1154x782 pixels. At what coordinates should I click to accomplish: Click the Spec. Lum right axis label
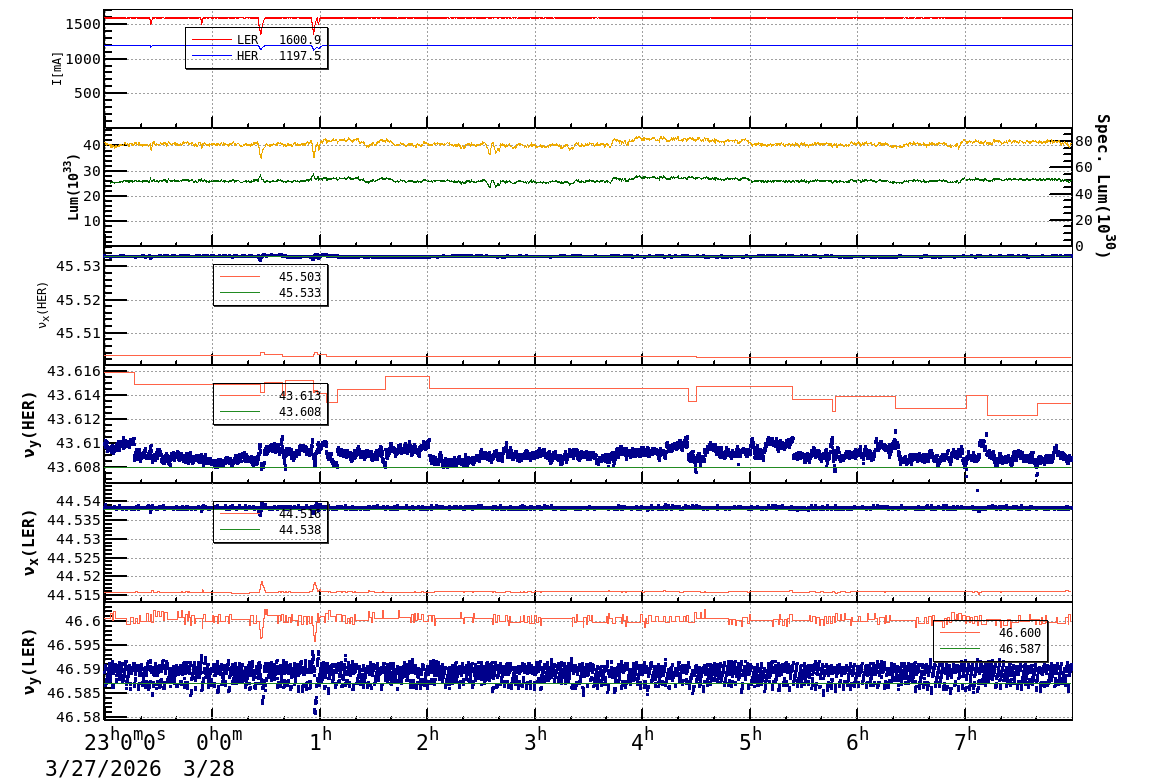click(x=1102, y=186)
